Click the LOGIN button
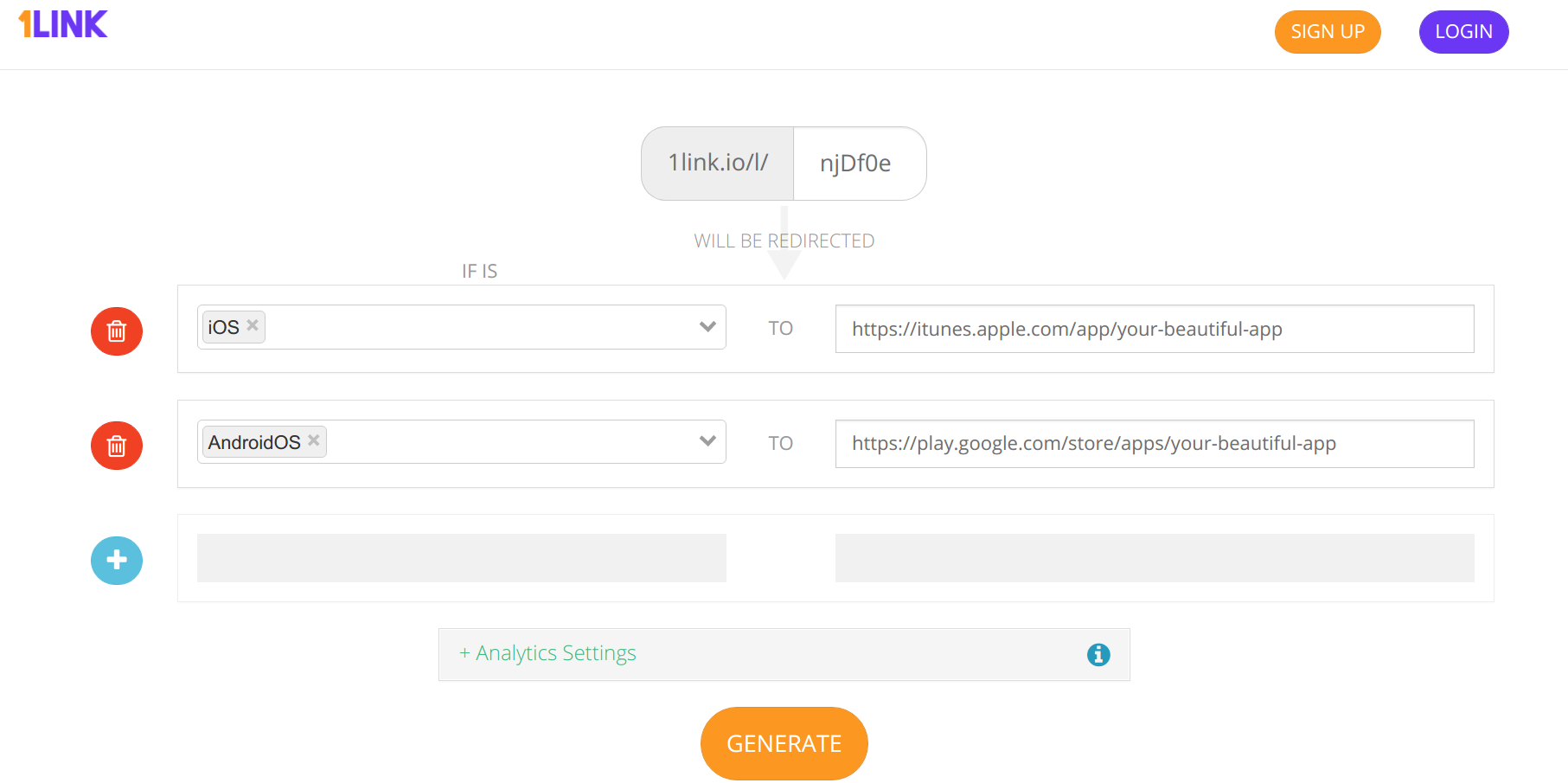1568x783 pixels. pyautogui.click(x=1464, y=32)
